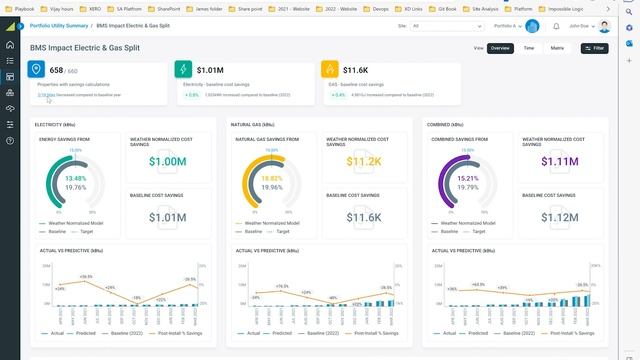Open browser sidebar search icon
This screenshot has height=360, width=640.
(x=629, y=12)
